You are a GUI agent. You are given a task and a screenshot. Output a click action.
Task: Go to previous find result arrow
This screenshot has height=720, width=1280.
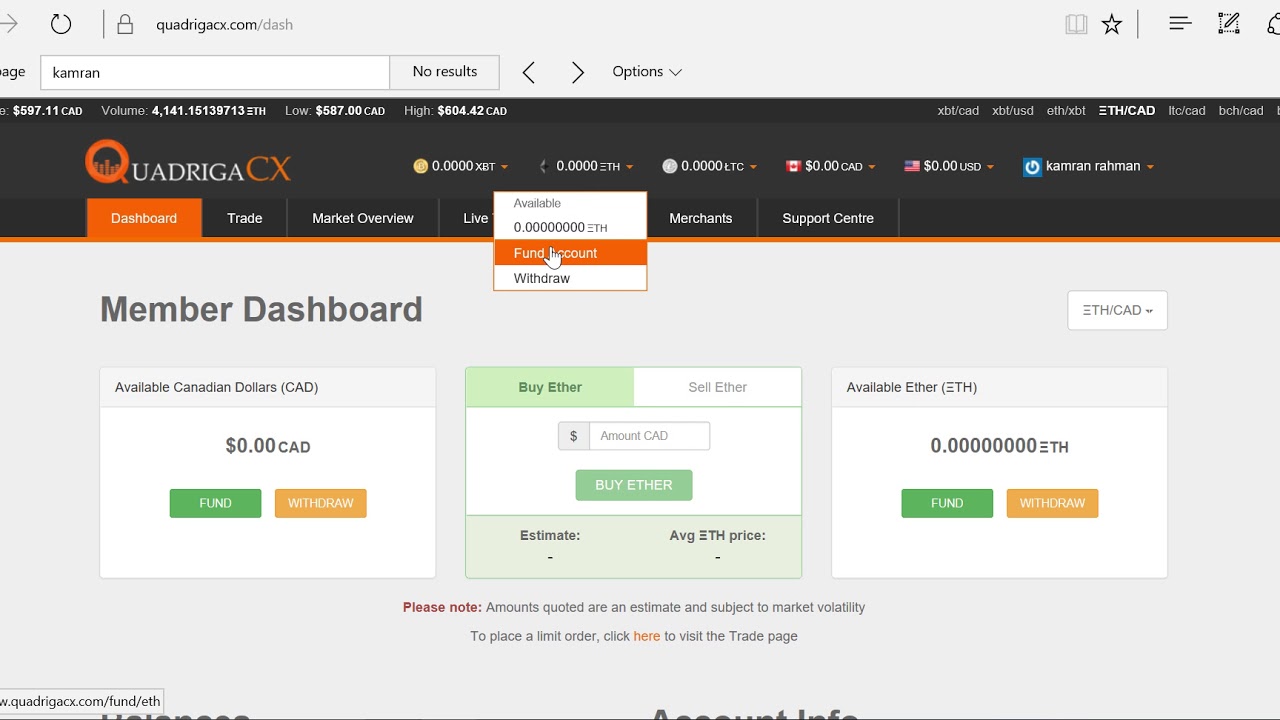(529, 72)
